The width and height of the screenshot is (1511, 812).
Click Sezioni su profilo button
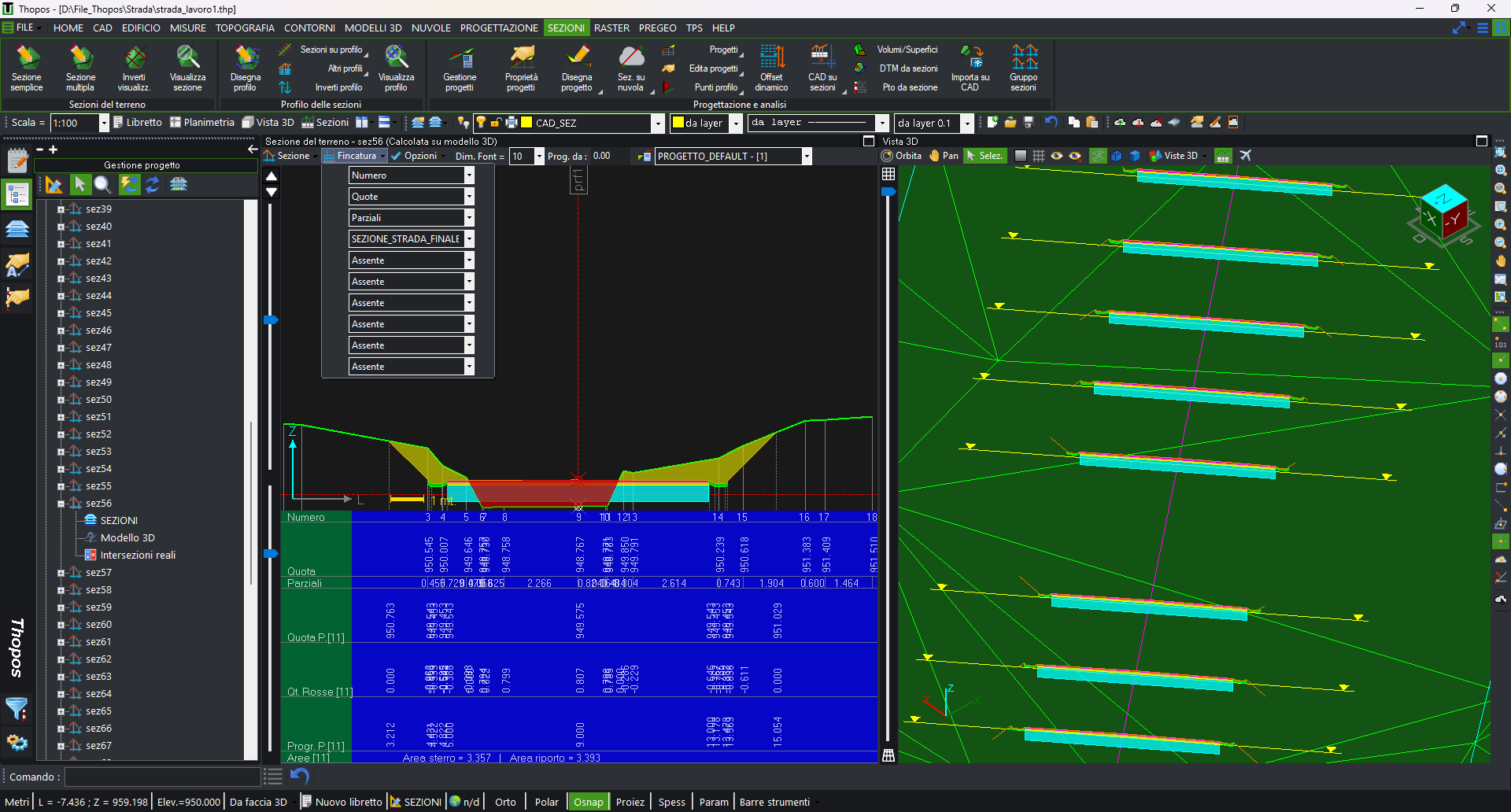pos(322,50)
